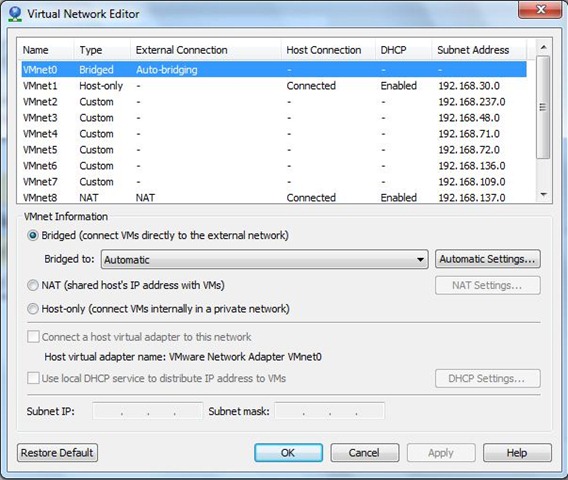Sort by Host Connection column header

click(x=328, y=50)
